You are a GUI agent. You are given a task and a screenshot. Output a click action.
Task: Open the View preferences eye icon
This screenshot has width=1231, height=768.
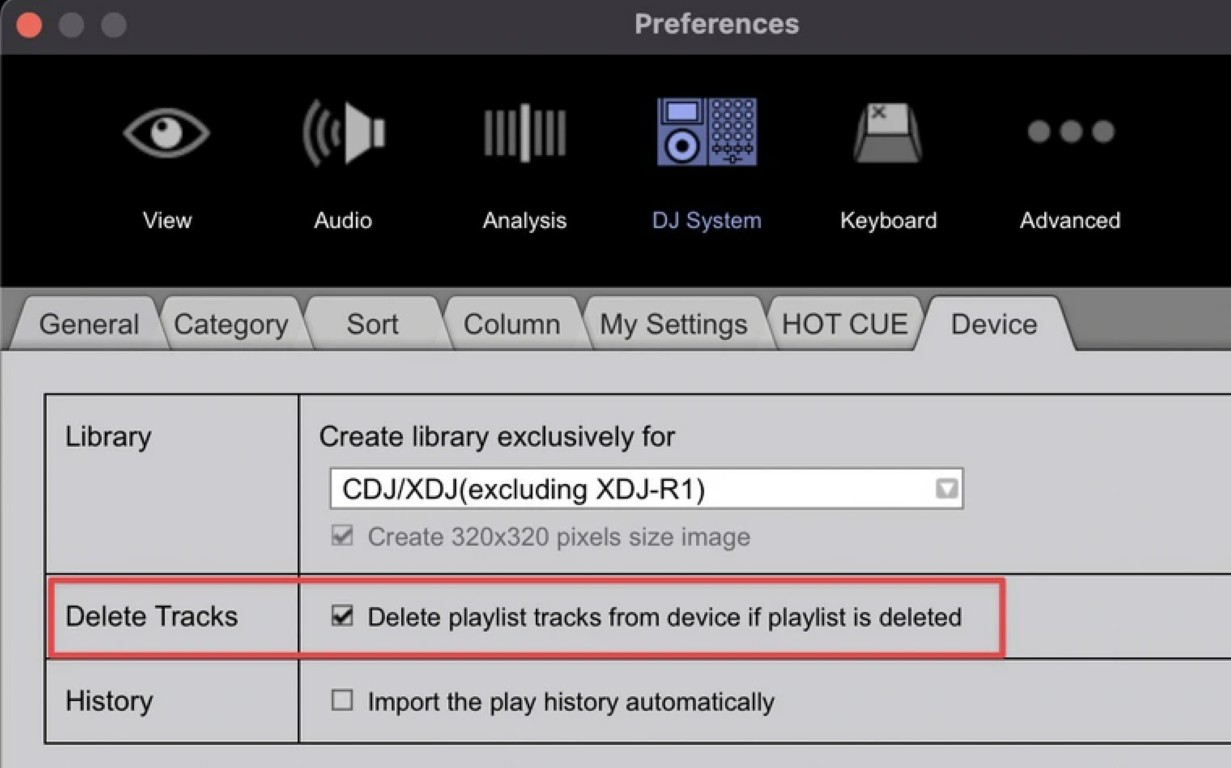tap(166, 133)
